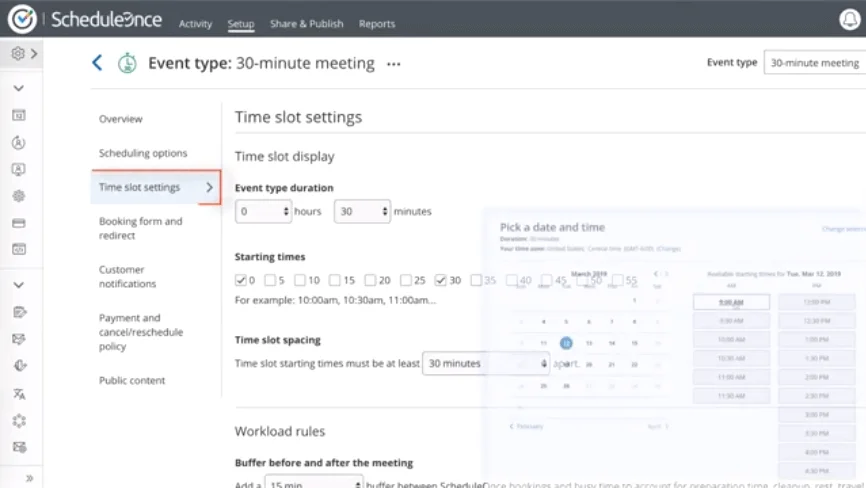This screenshot has height=488, width=866.
Task: Open the user circle icon in sidebar
Action: coord(19,143)
